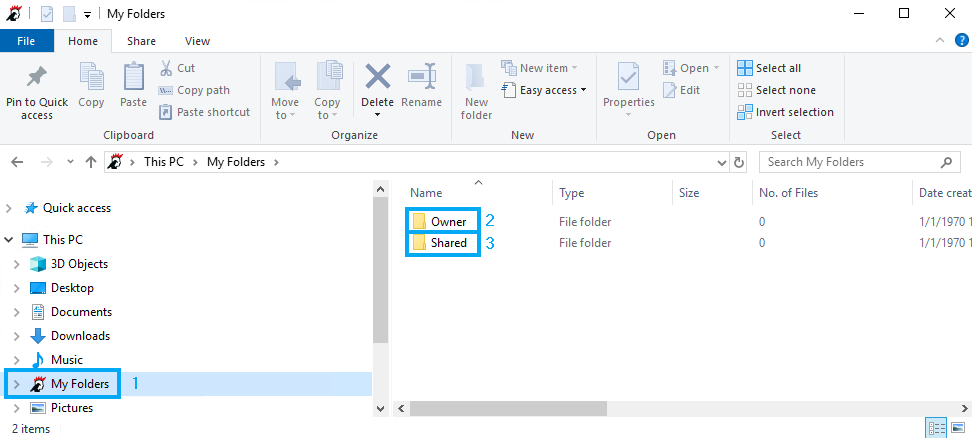This screenshot has height=438, width=972.
Task: Click the Rename icon
Action: 422,77
